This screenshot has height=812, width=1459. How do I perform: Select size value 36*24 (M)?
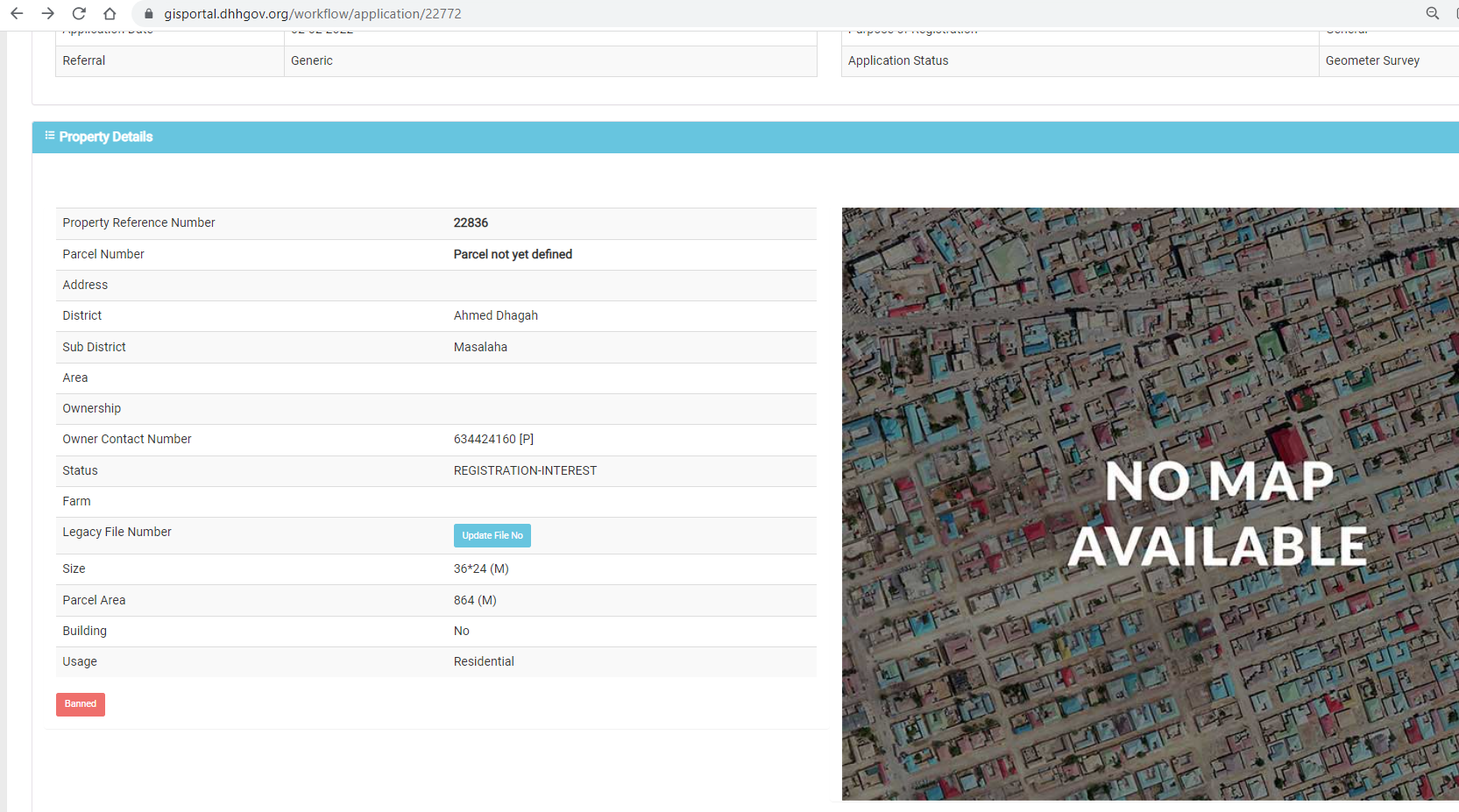coord(481,568)
